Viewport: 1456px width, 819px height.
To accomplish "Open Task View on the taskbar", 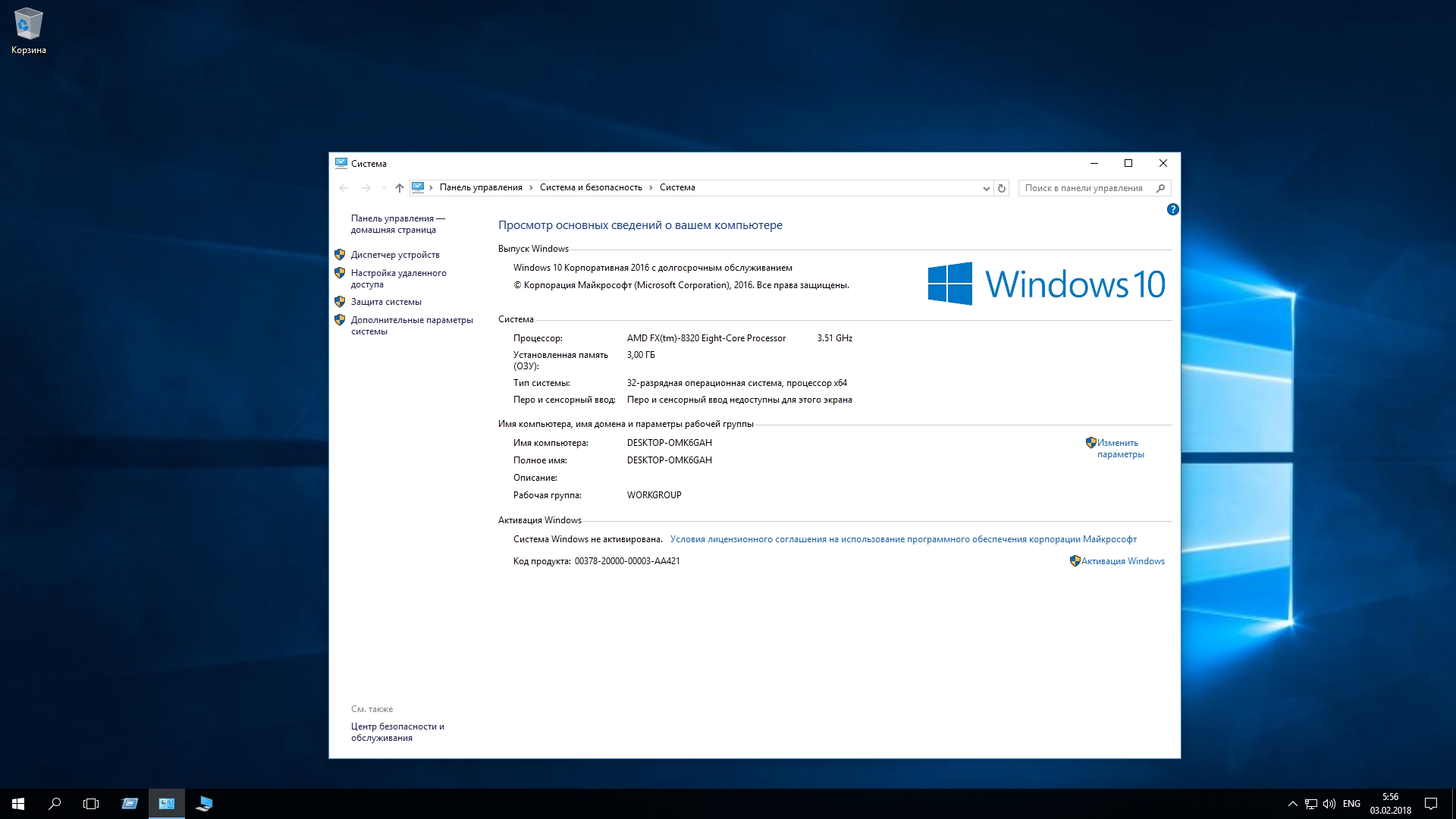I will point(91,804).
